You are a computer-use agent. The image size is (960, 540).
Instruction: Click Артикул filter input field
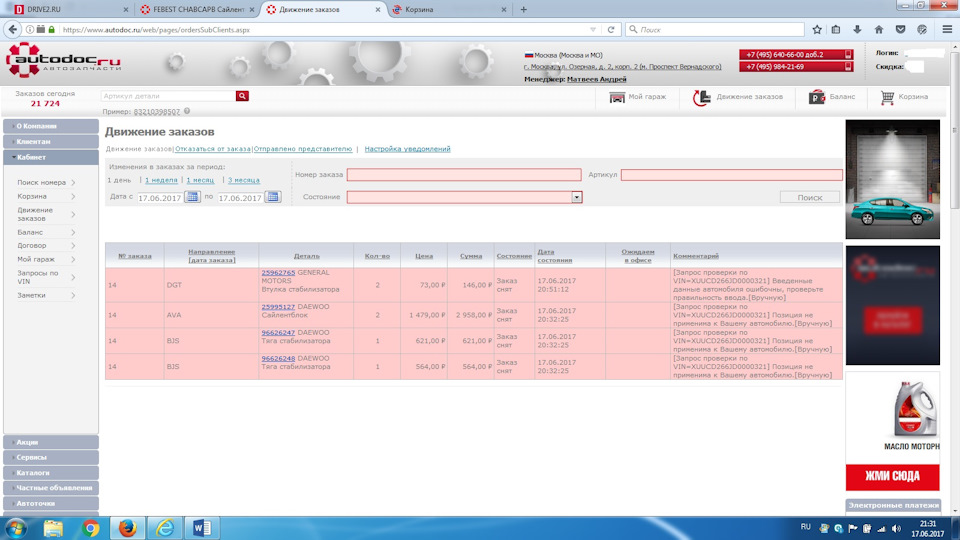coord(732,174)
